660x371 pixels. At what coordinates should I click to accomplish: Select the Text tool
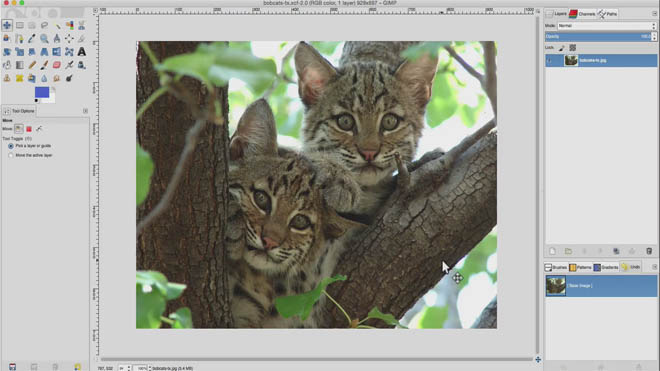(82, 52)
